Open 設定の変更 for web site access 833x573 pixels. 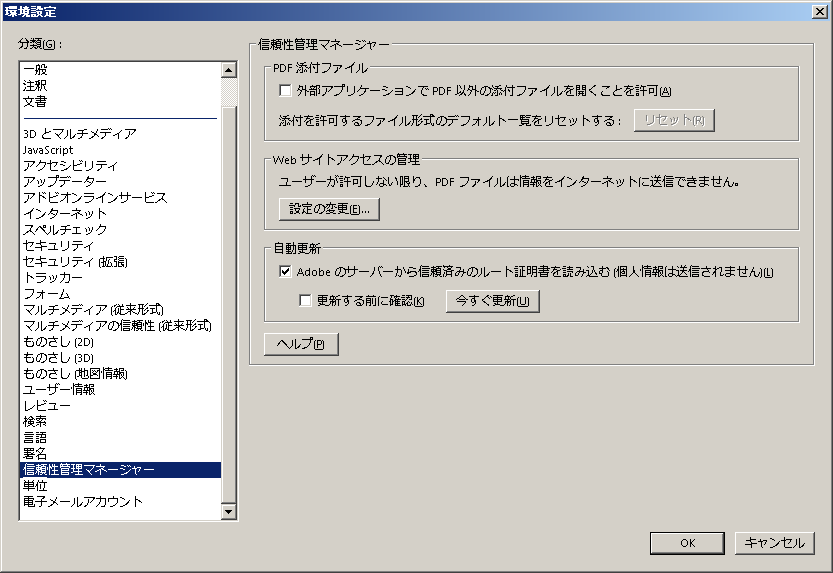click(329, 209)
